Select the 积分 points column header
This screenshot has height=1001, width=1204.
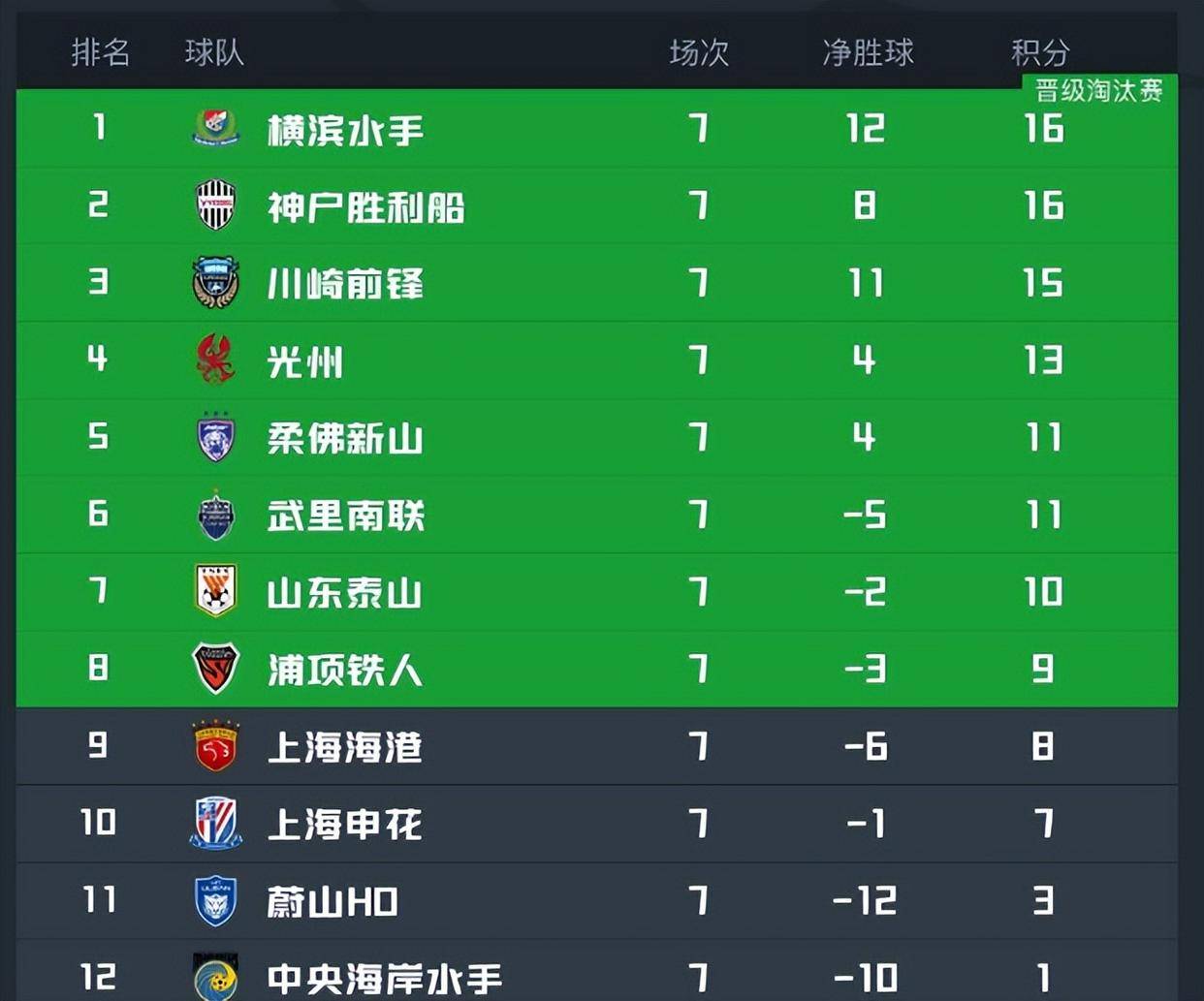(x=1040, y=52)
